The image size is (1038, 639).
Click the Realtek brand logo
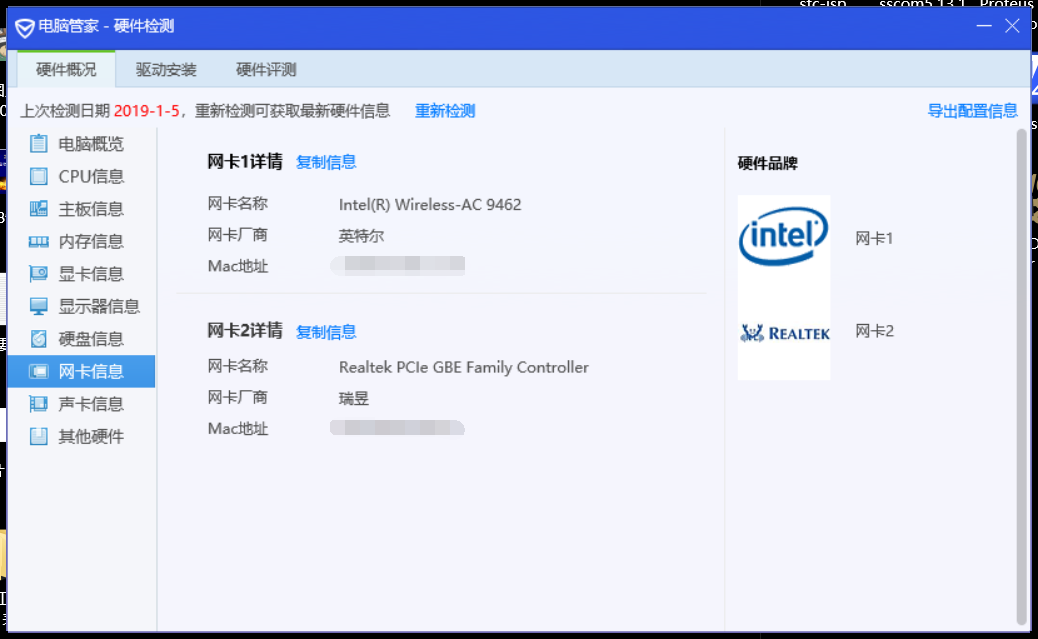pos(784,332)
